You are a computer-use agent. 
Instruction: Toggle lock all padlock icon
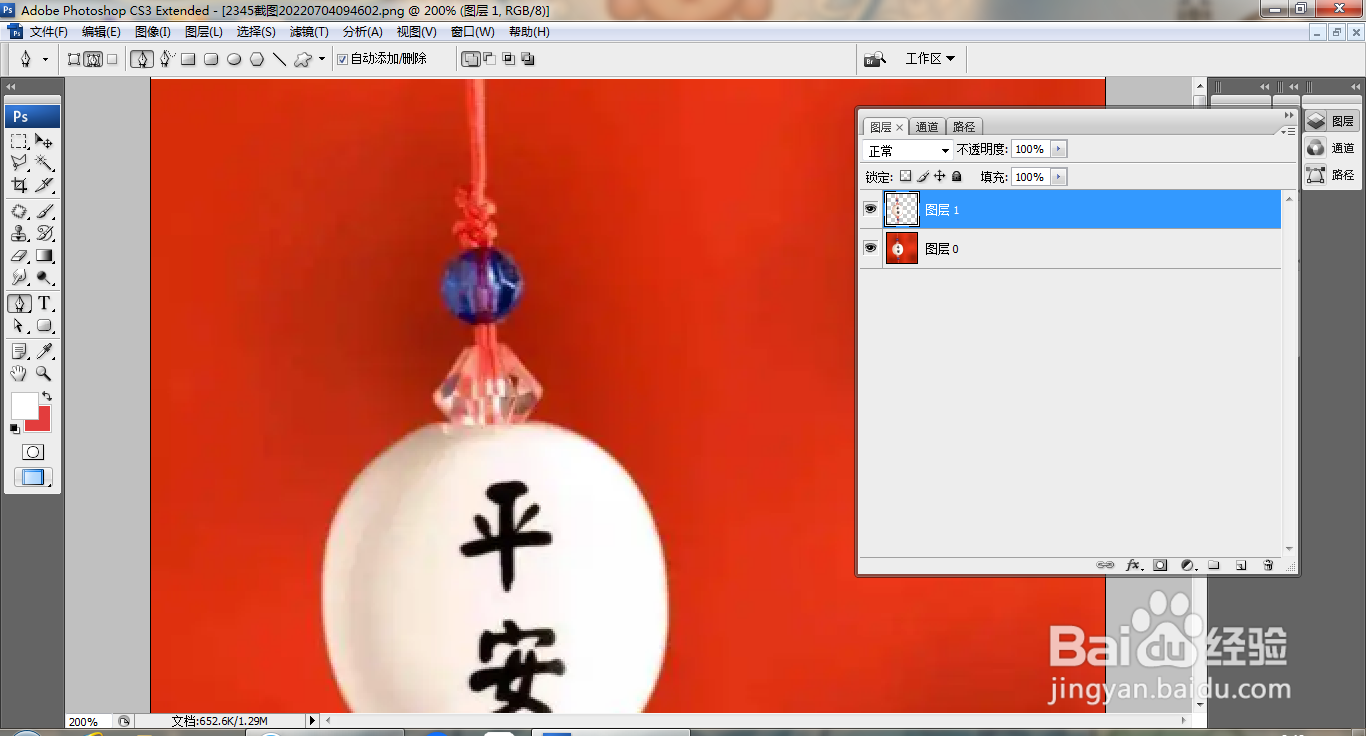pos(957,176)
